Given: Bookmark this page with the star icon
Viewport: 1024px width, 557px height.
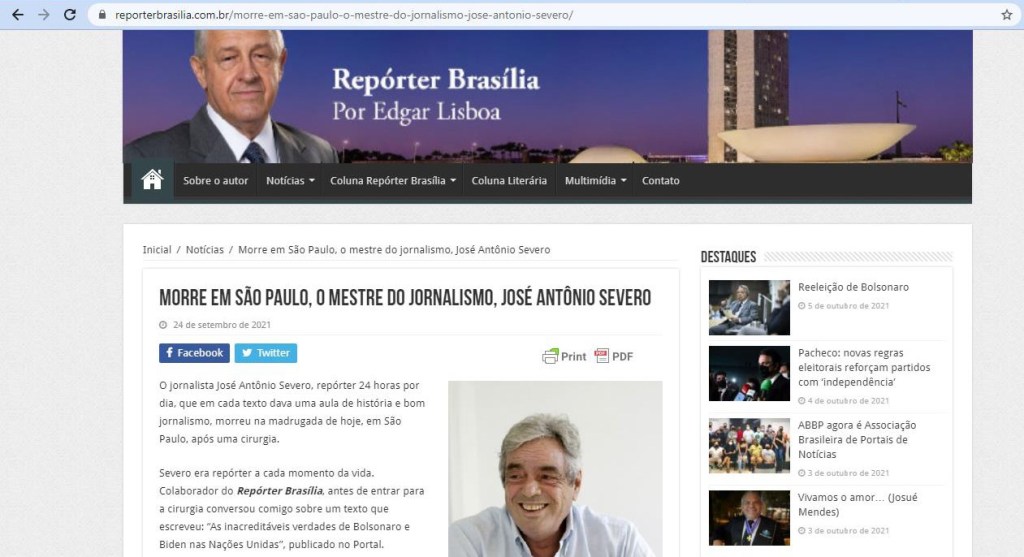Looking at the screenshot, I should [1006, 15].
